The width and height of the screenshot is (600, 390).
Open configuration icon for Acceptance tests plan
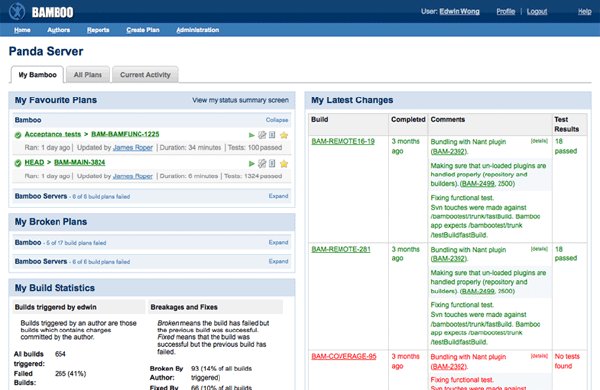tap(262, 135)
